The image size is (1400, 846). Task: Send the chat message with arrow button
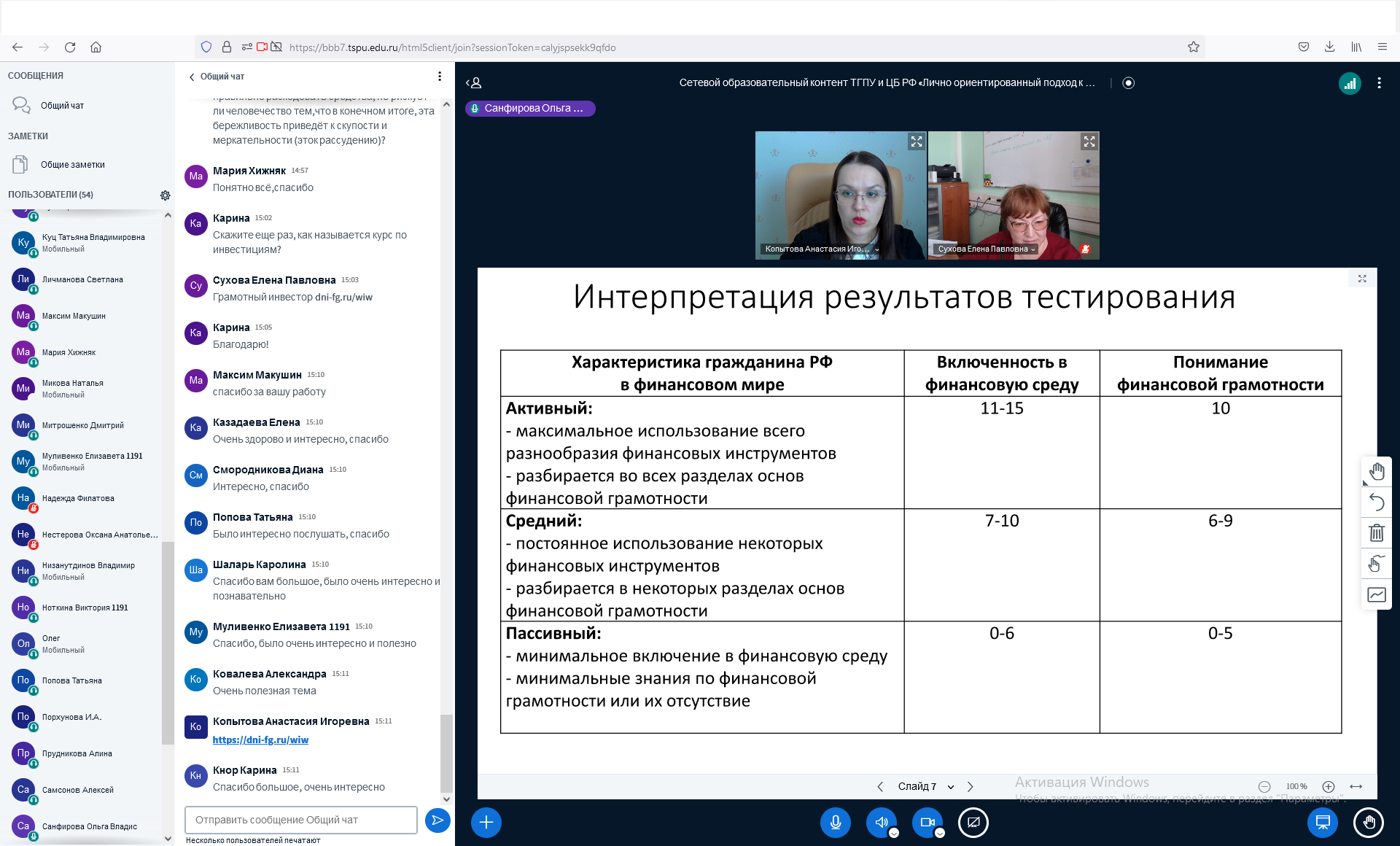pyautogui.click(x=437, y=820)
